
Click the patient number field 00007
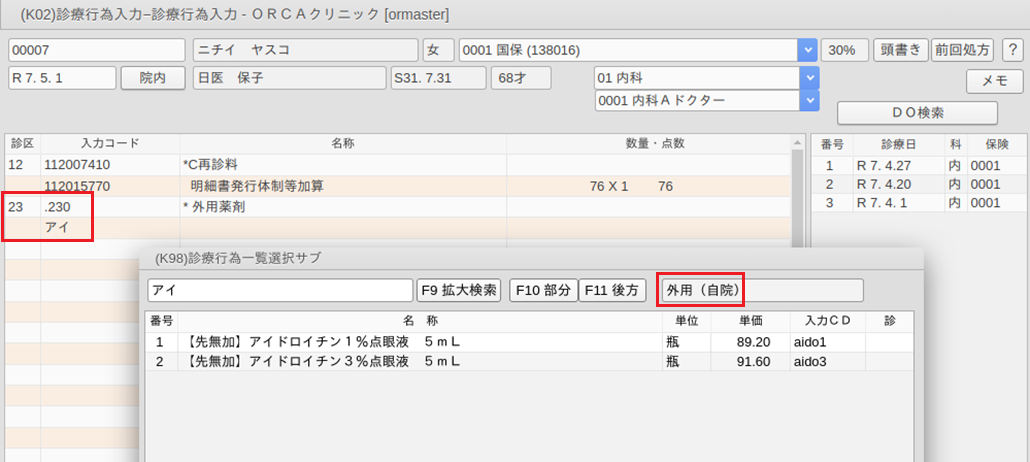point(96,50)
